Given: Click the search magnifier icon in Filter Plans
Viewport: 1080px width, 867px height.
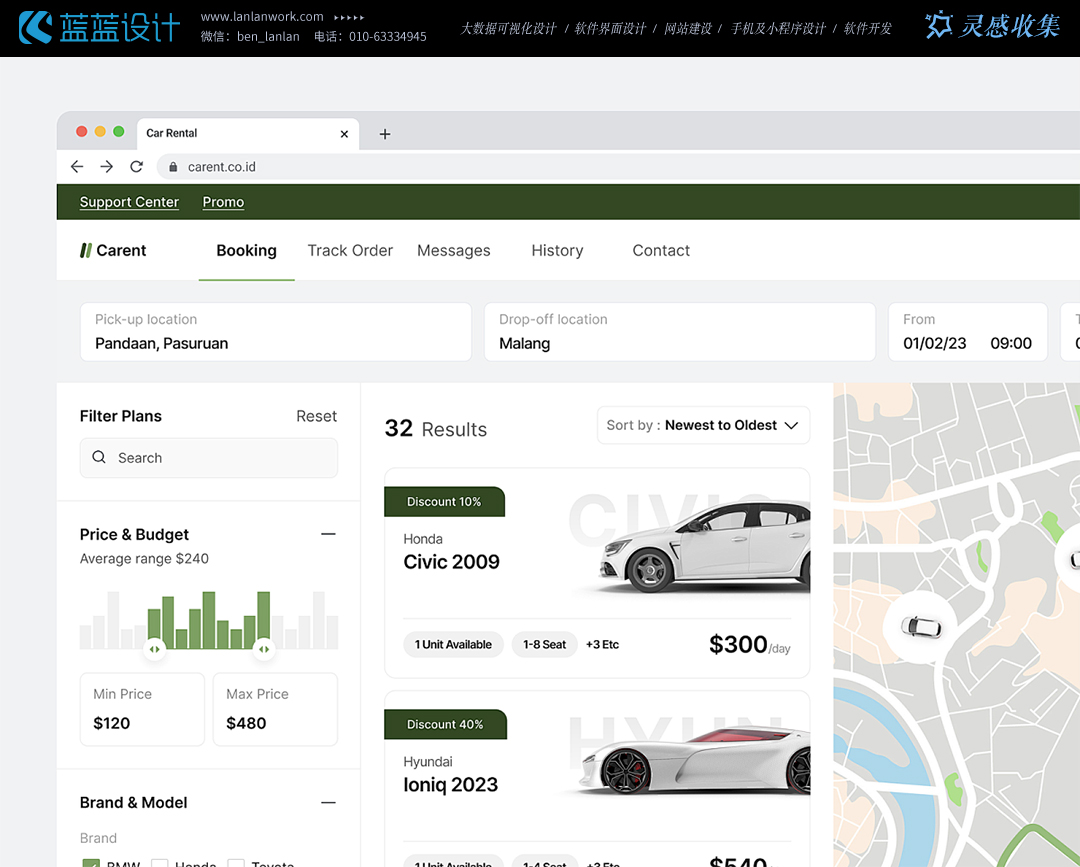Looking at the screenshot, I should pos(99,458).
